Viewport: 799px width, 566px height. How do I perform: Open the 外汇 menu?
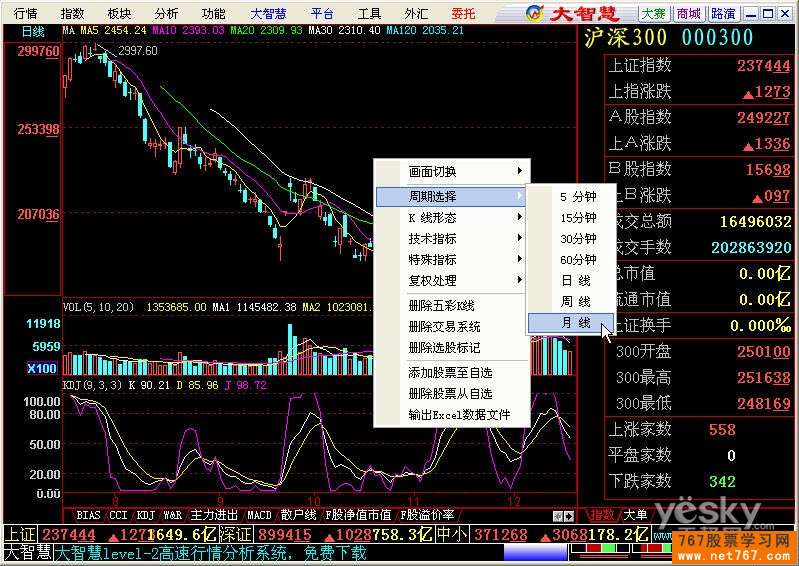click(416, 14)
